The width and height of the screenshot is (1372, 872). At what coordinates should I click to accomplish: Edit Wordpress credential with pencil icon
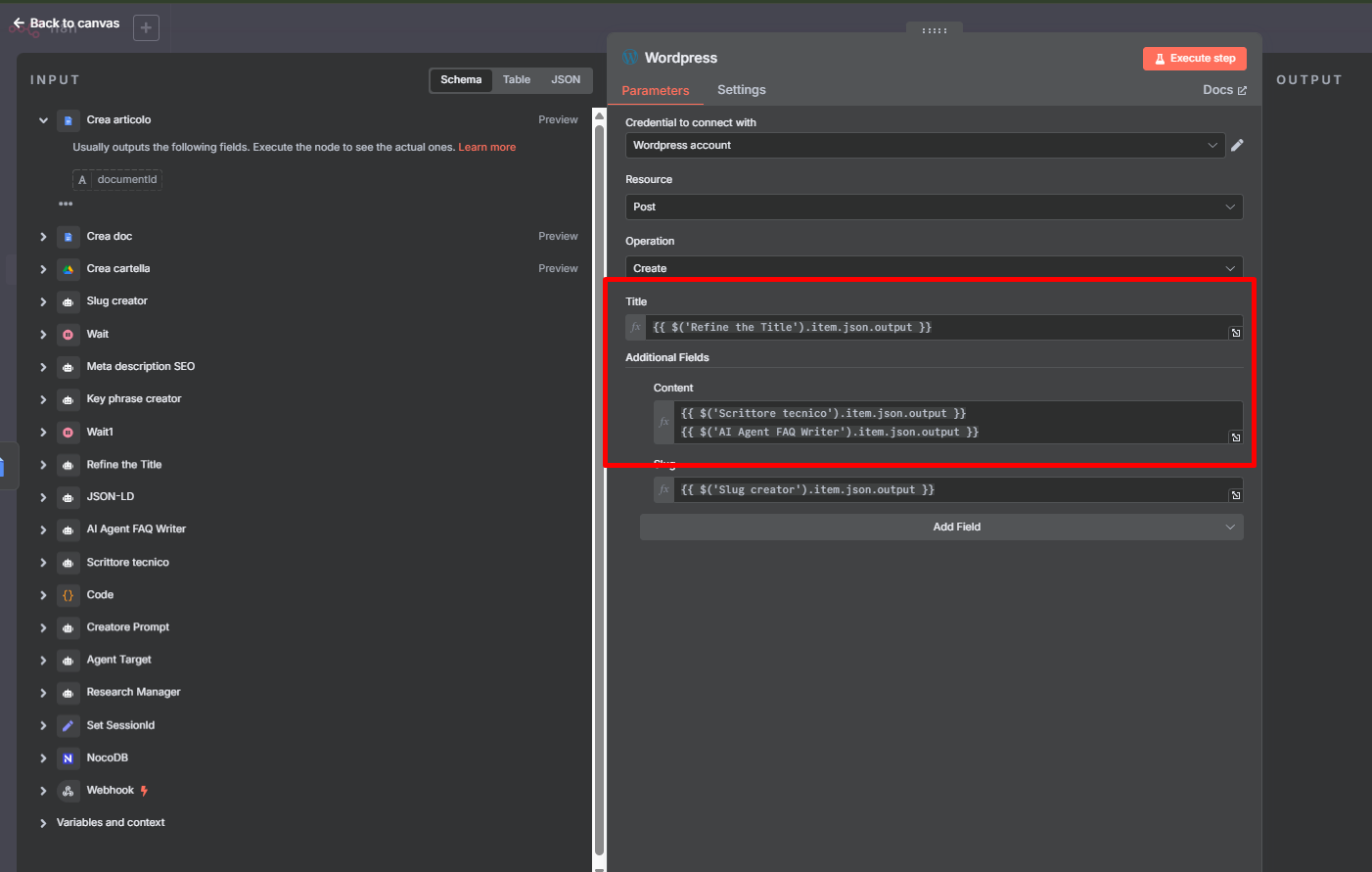point(1237,145)
